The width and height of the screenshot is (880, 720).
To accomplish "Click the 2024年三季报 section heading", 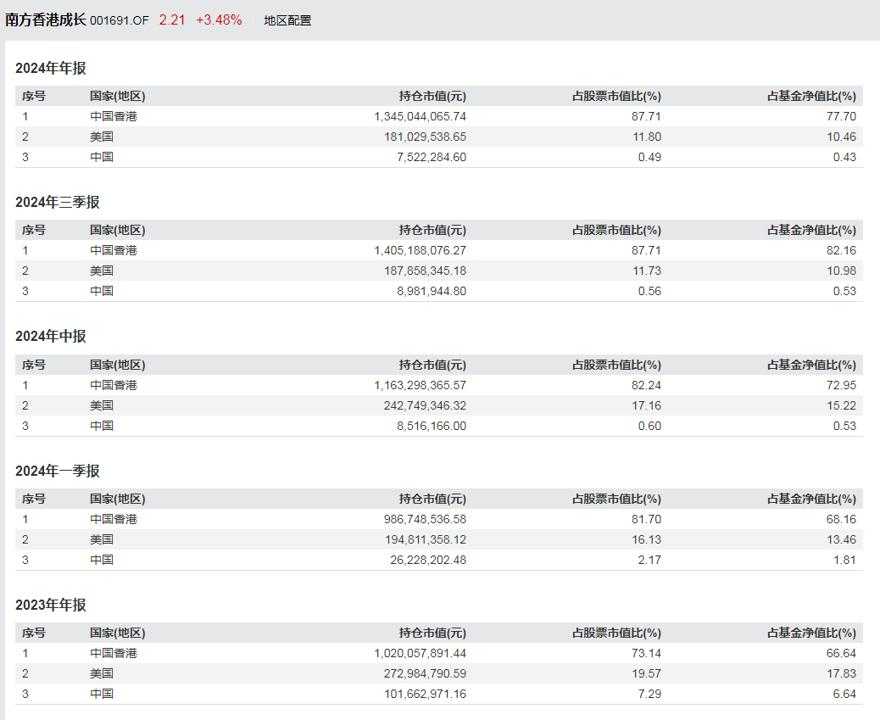I will (57, 203).
